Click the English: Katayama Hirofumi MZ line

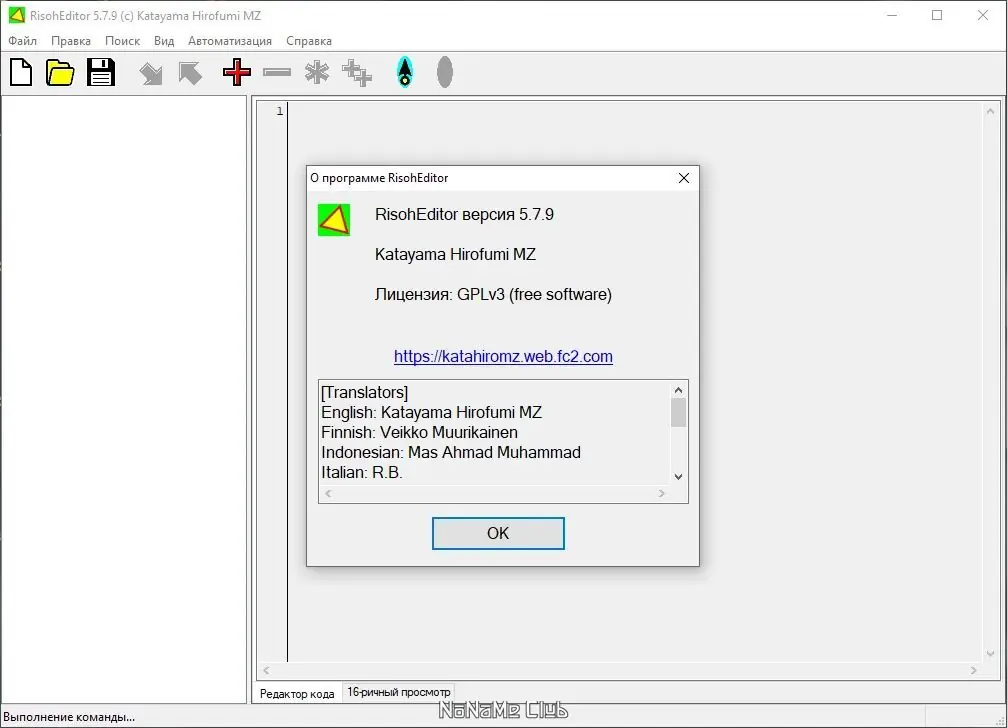pyautogui.click(x=432, y=412)
